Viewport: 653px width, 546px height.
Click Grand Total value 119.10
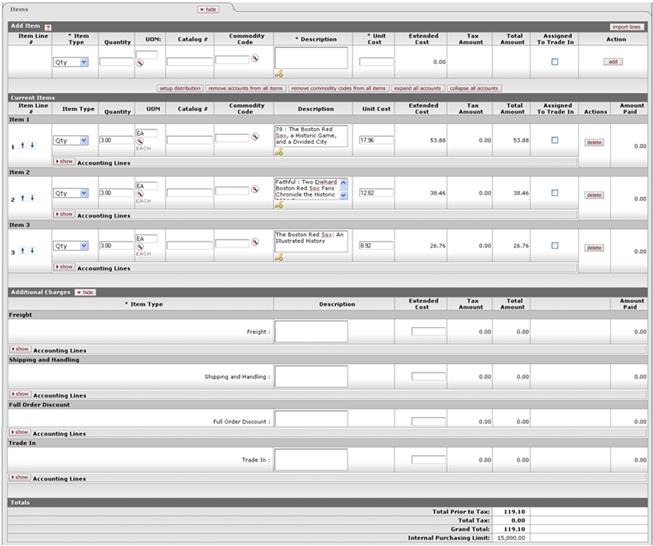514,529
